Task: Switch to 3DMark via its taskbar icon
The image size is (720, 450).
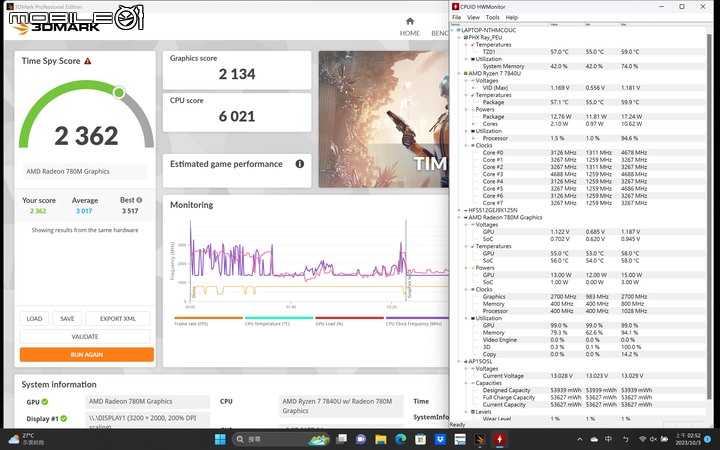Action: point(479,439)
